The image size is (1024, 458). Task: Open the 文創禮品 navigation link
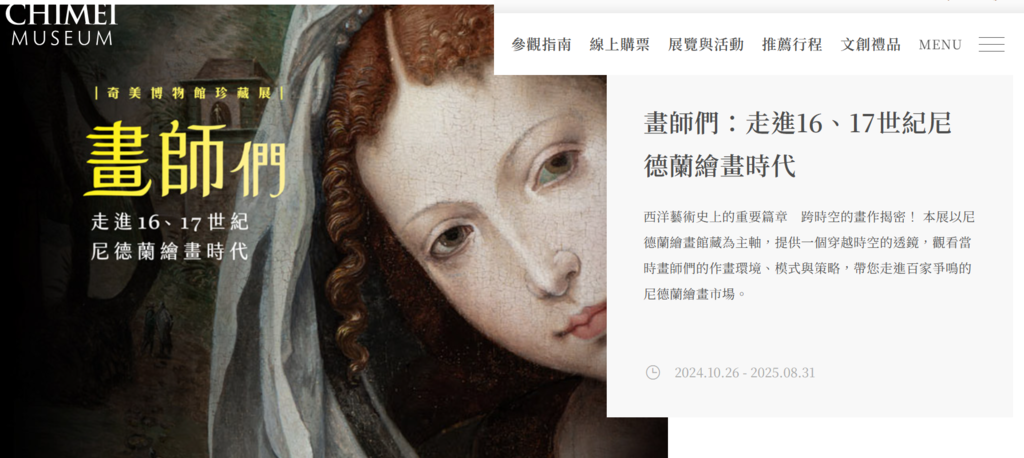[x=870, y=44]
